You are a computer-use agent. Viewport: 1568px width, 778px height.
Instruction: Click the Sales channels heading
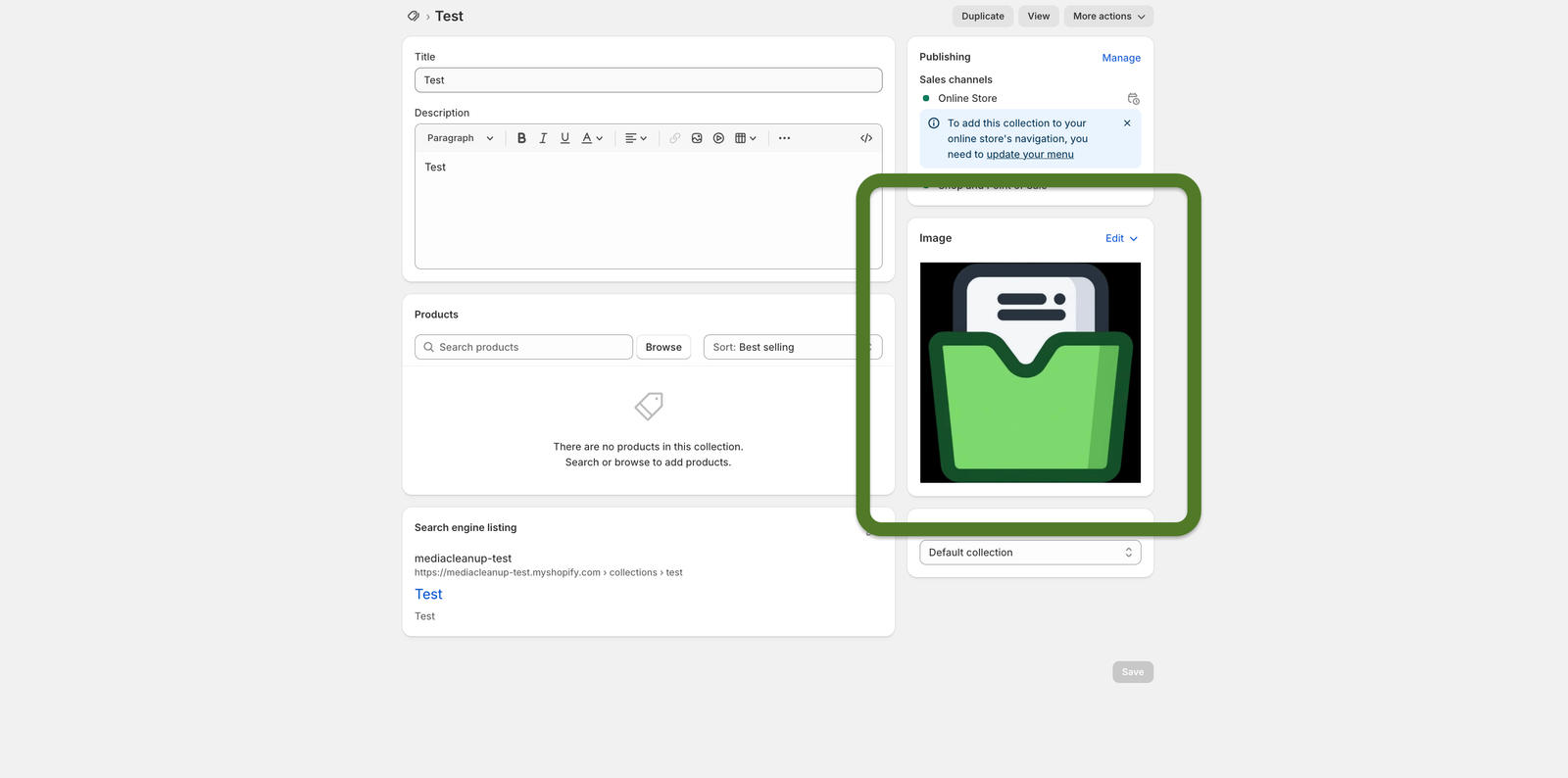click(955, 80)
